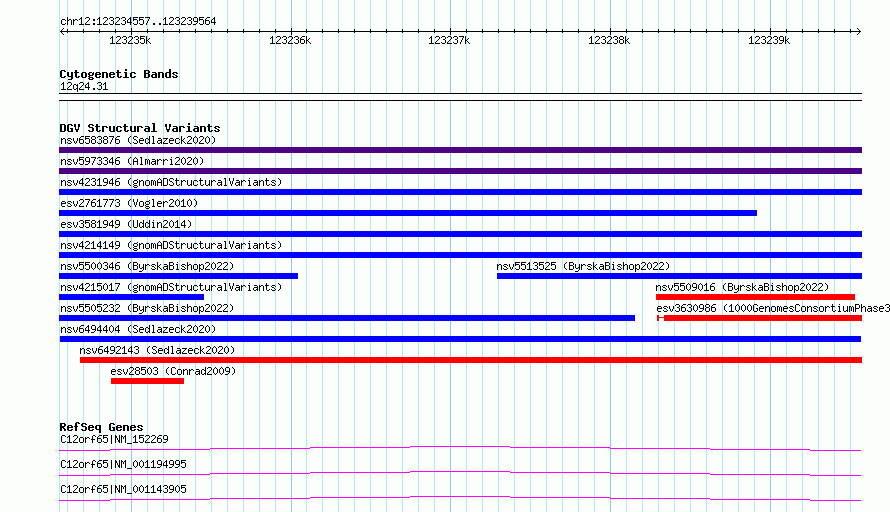Screen dimensions: 890x512
Task: Click the Cytogenetic Bands track heading
Action: [x=119, y=74]
